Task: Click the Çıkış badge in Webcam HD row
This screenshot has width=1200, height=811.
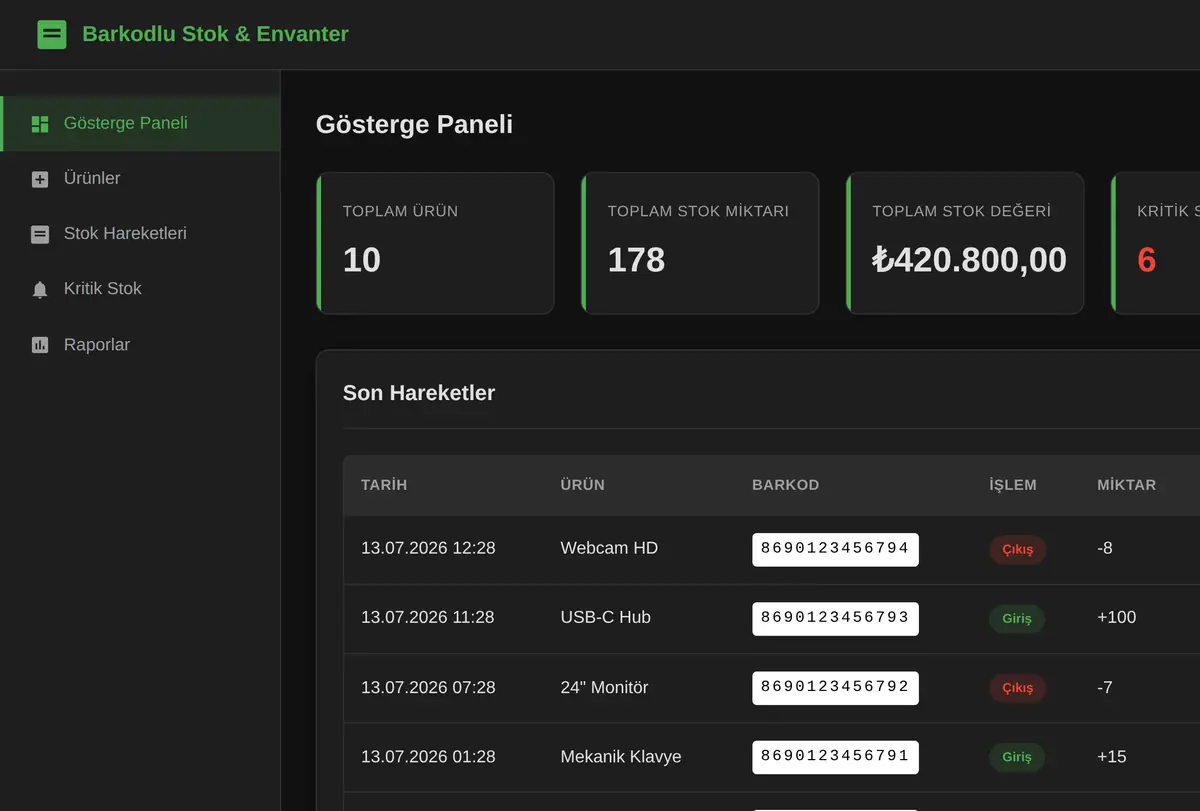Action: [x=1018, y=549]
